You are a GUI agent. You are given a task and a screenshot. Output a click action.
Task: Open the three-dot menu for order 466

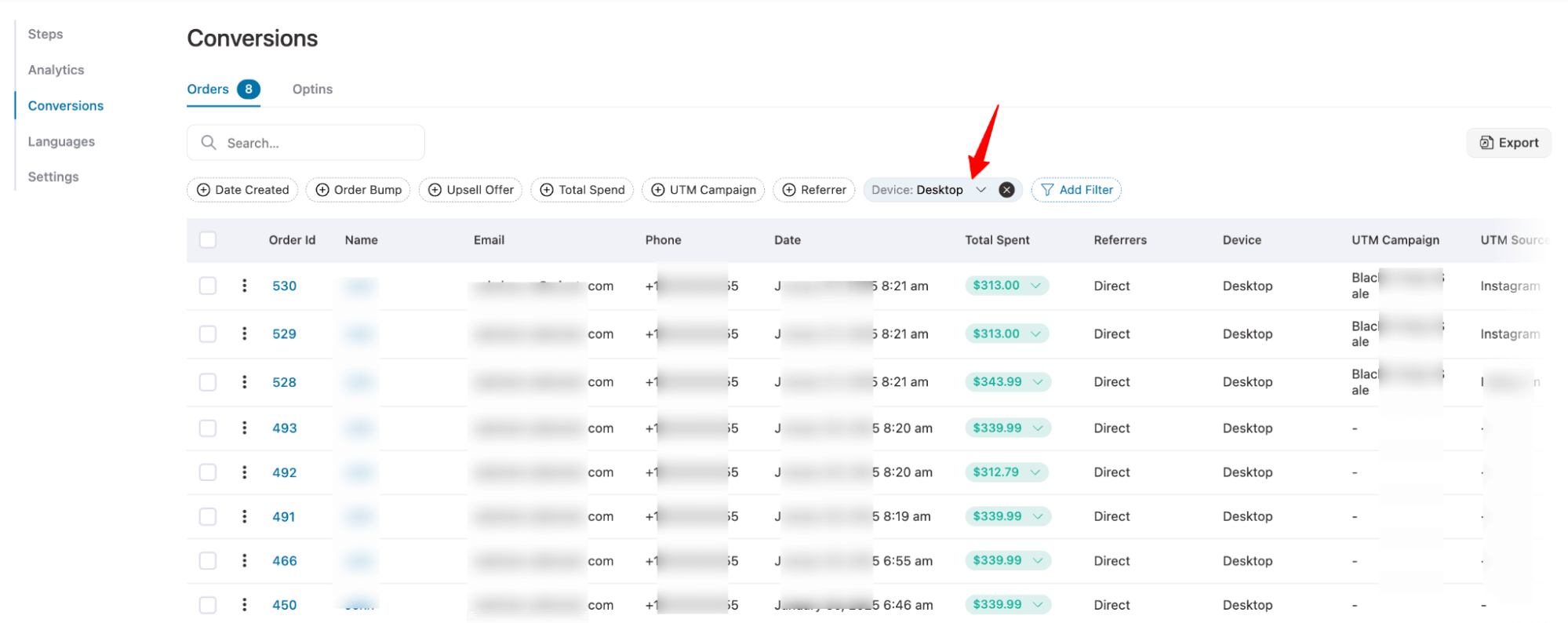click(x=244, y=560)
